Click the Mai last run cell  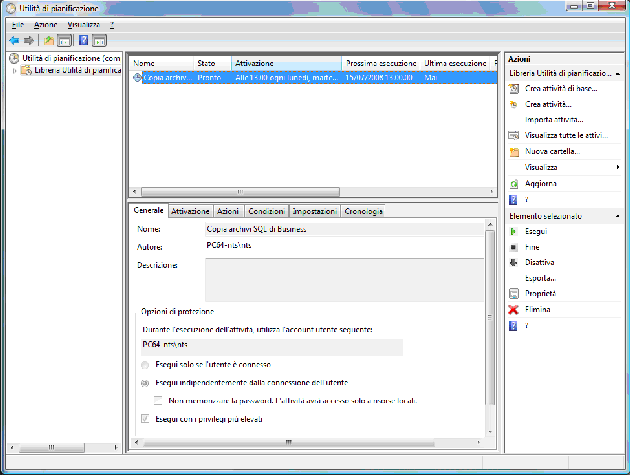click(x=431, y=78)
